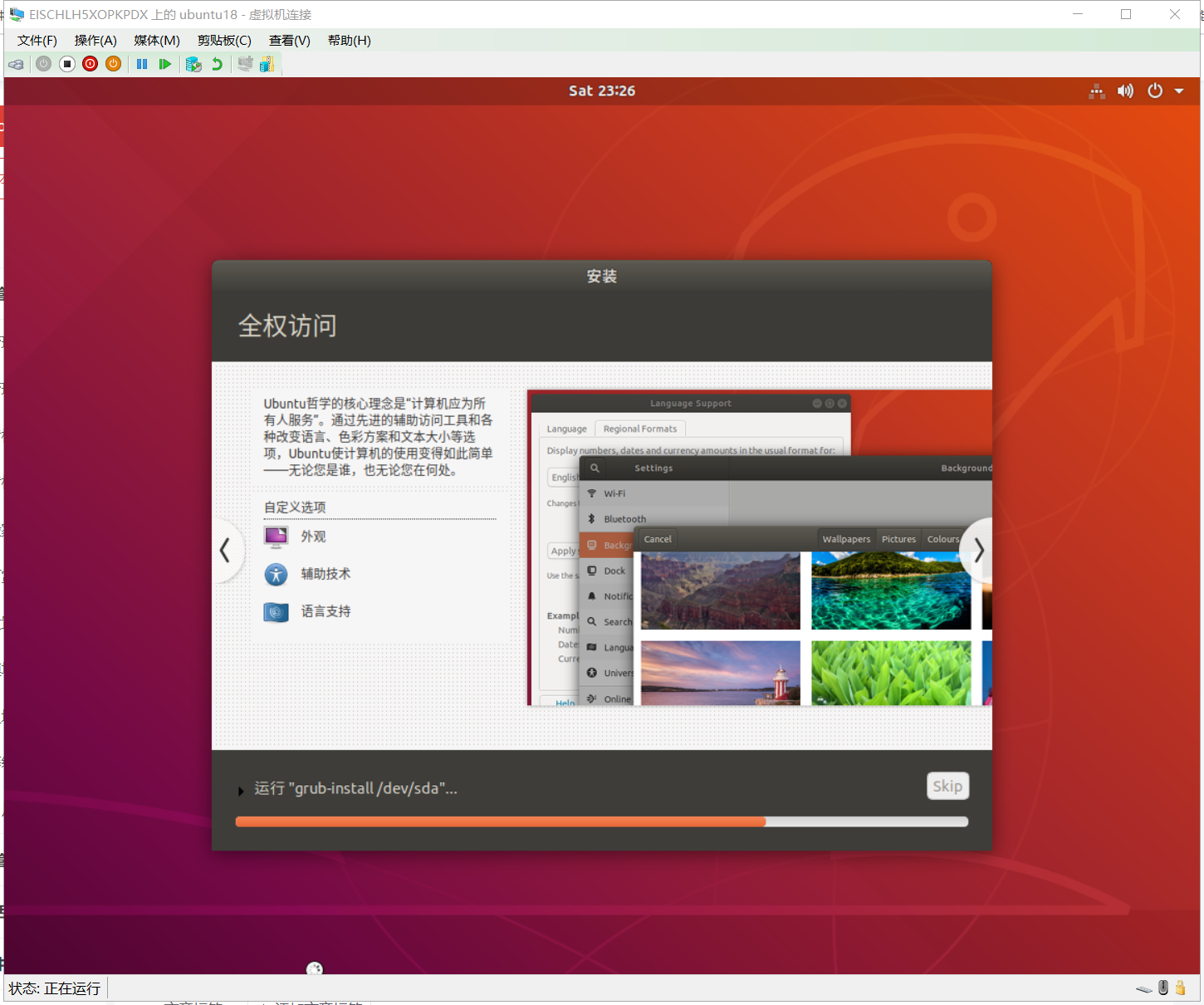Click the greyed-out Start power icon
This screenshot has width=1204, height=1005.
click(44, 64)
